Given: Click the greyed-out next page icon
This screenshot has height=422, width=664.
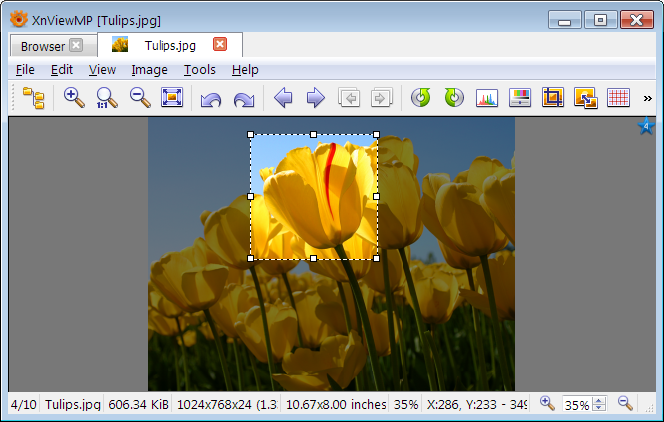Looking at the screenshot, I should coord(382,98).
